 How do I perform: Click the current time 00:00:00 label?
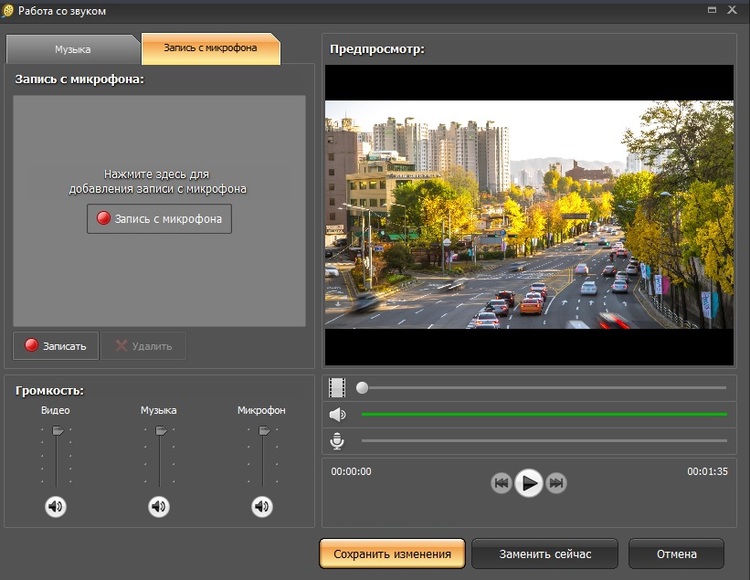coord(351,471)
